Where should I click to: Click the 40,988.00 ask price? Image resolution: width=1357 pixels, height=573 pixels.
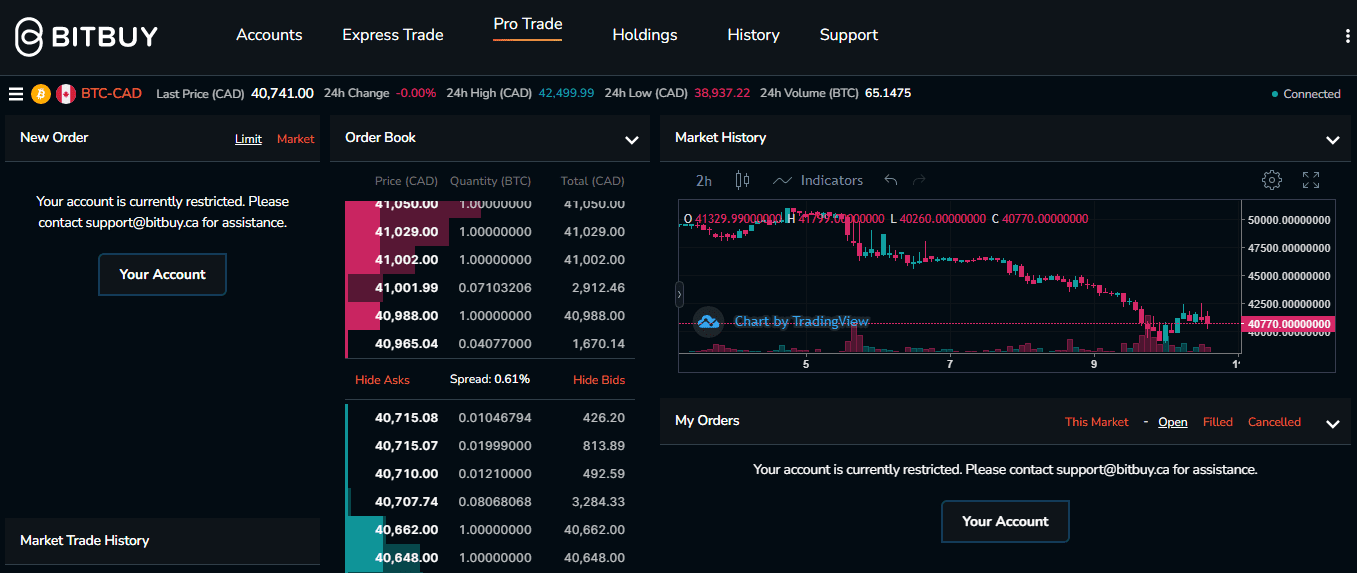[x=406, y=315]
